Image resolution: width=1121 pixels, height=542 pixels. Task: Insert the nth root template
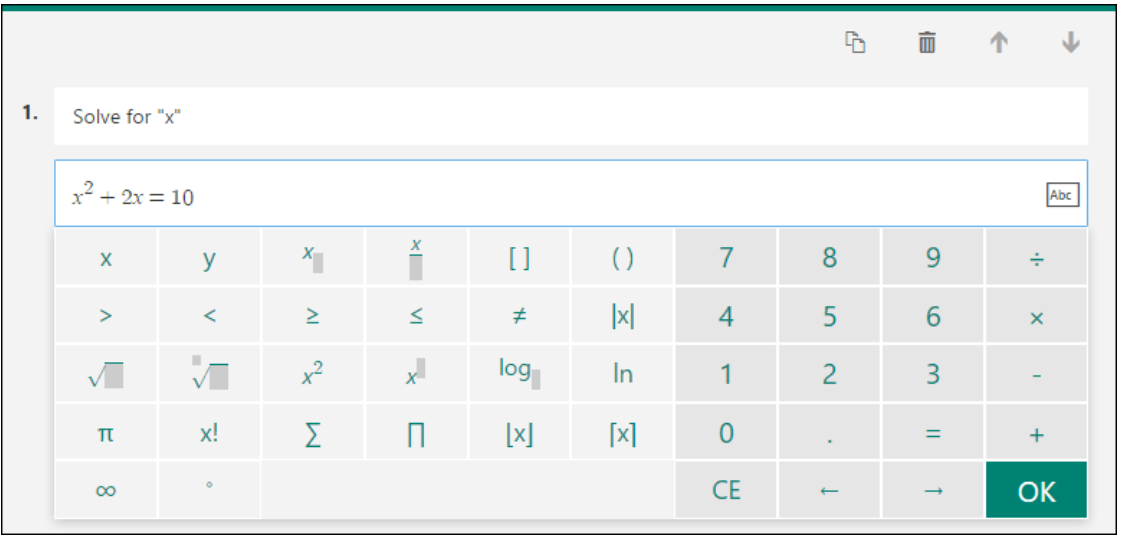(x=209, y=374)
